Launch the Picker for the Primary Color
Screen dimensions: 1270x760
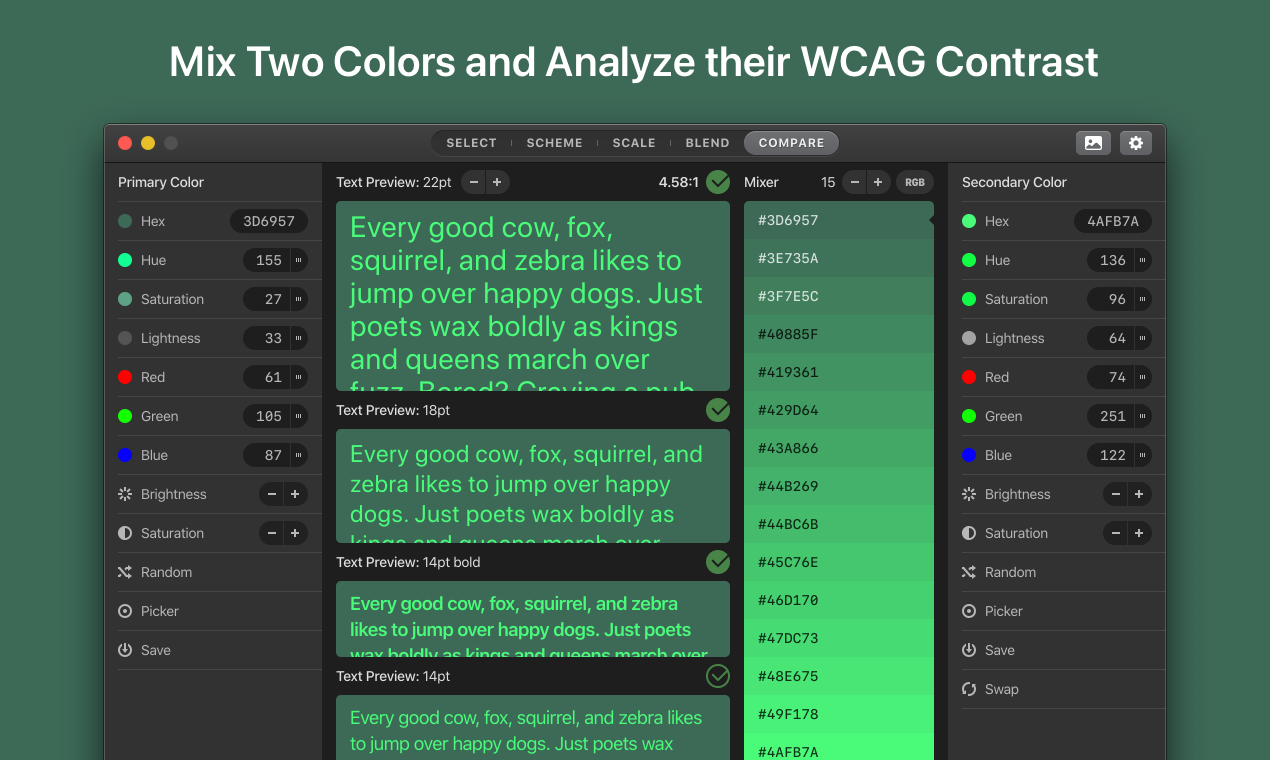(125, 611)
